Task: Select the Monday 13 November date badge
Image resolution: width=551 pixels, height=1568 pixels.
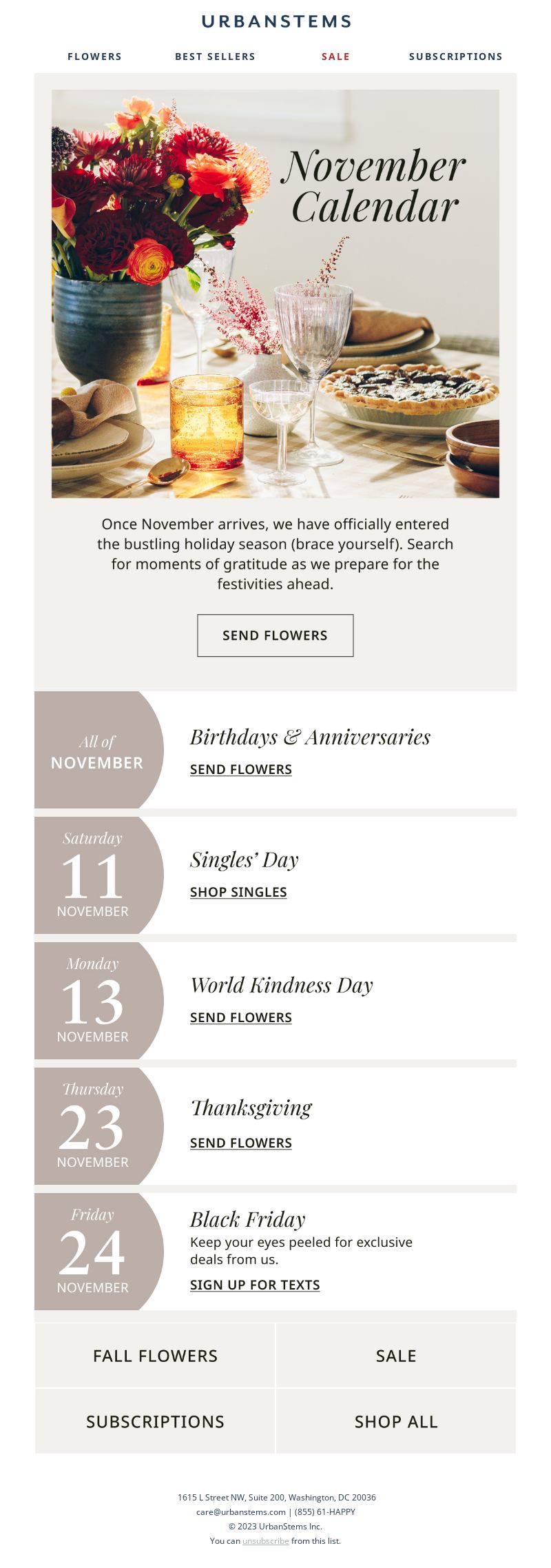Action: [x=99, y=1001]
